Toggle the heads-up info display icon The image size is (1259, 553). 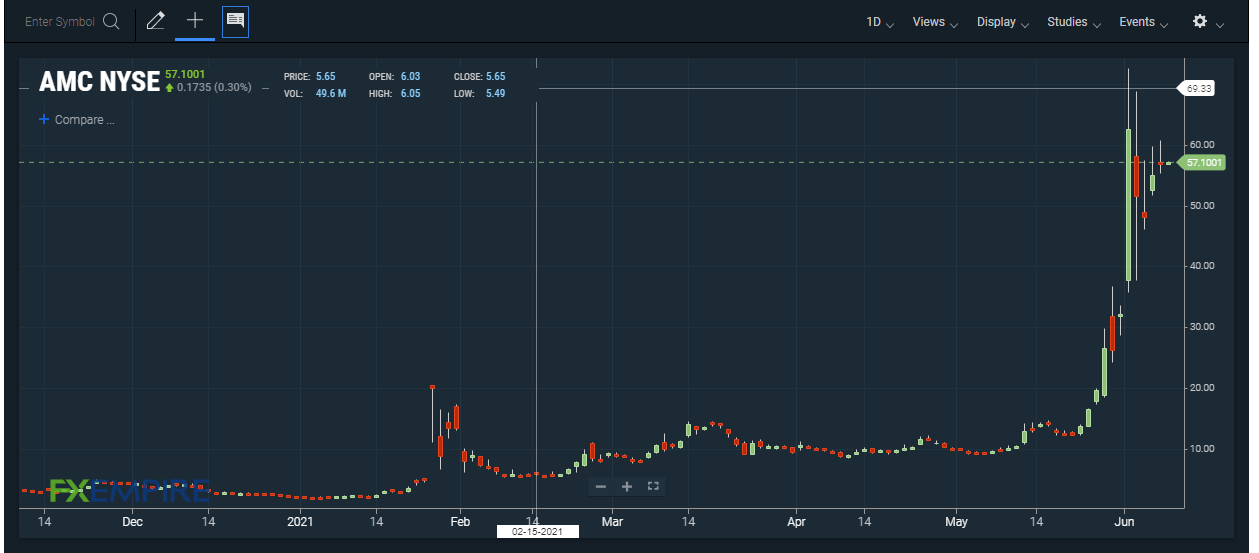[x=235, y=21]
